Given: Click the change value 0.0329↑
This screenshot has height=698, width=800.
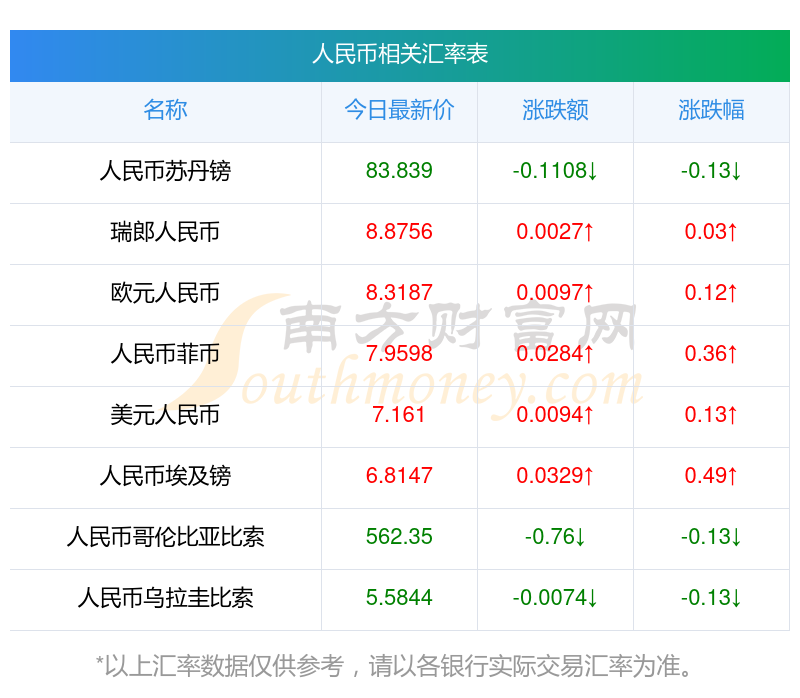Looking at the screenshot, I should coord(555,476).
